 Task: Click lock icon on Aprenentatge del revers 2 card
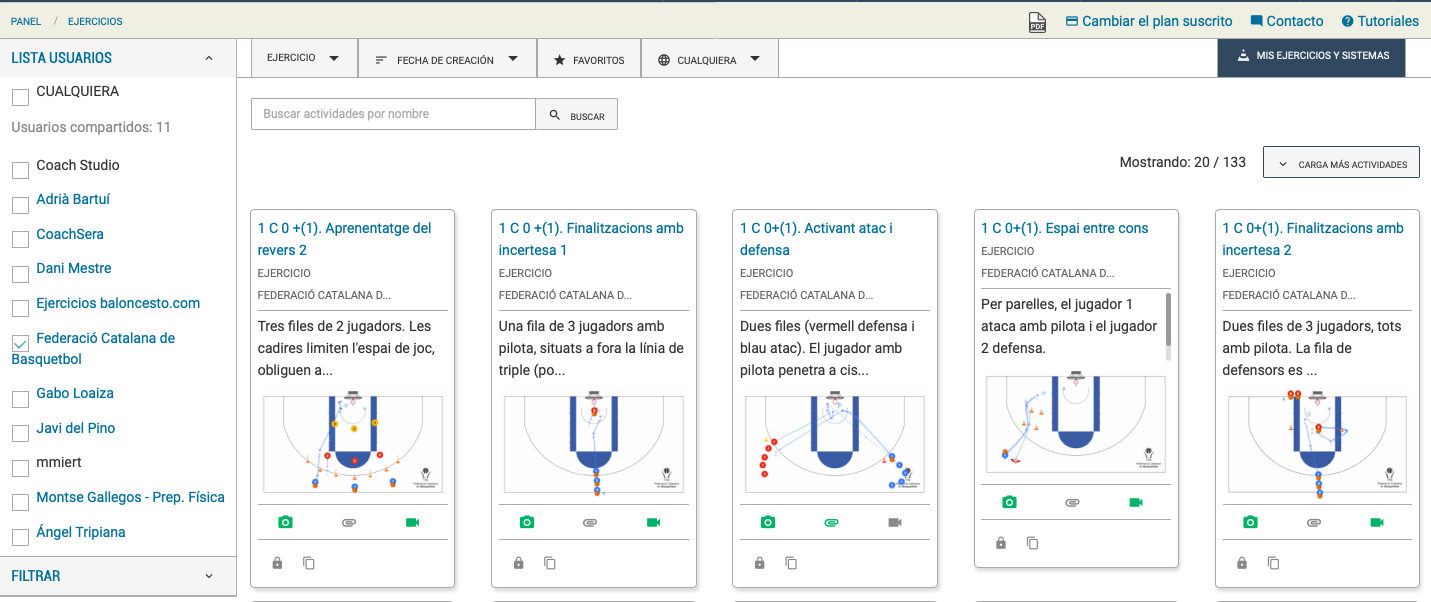point(277,563)
